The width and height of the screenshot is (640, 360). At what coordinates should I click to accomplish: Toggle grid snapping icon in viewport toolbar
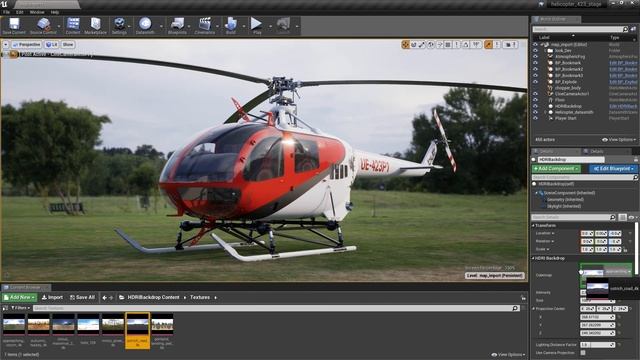(448, 44)
